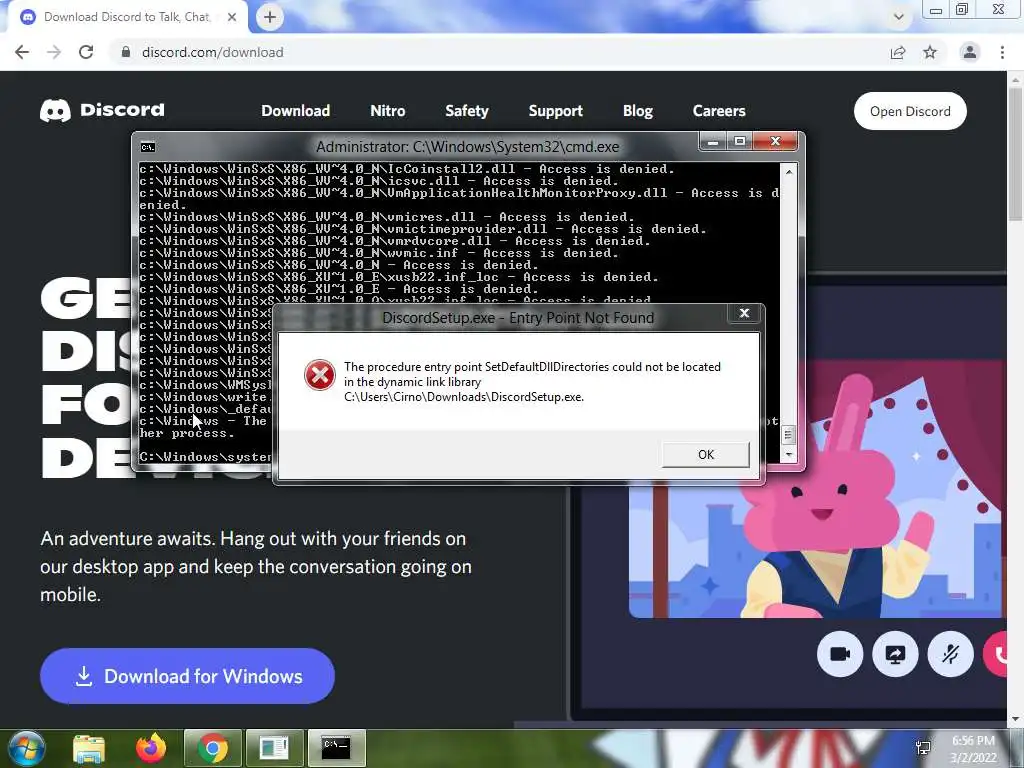
Task: Click the xusb22.inf_loc Access is denied line
Action: [398, 277]
